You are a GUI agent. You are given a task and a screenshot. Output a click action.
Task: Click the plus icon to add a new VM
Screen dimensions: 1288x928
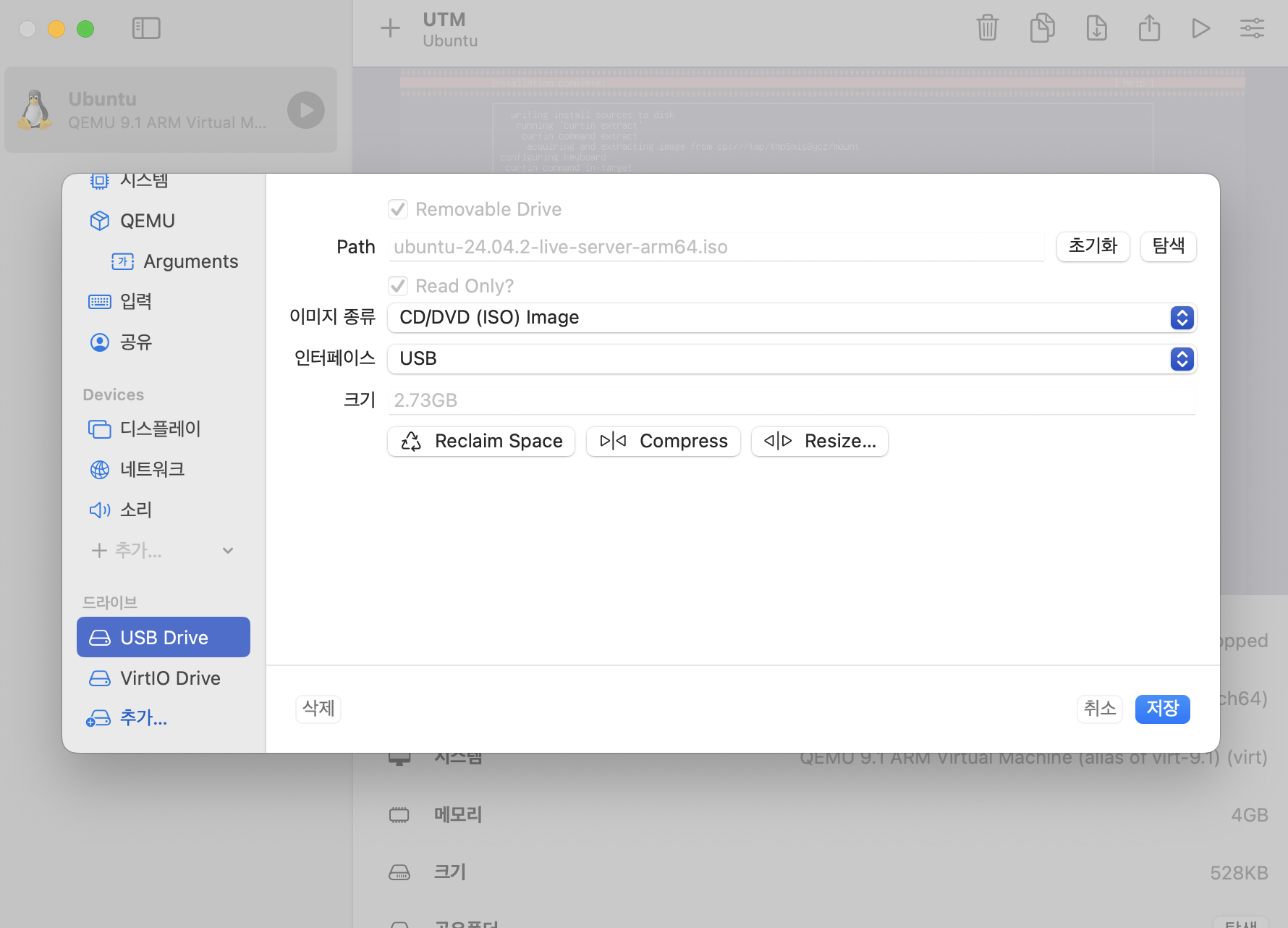(x=390, y=28)
